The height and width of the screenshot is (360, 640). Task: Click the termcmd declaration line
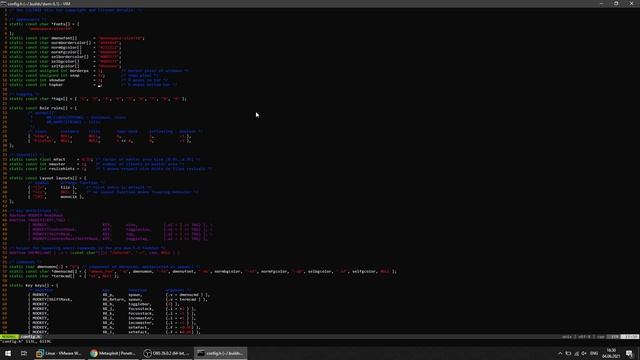pyautogui.click(x=64, y=276)
